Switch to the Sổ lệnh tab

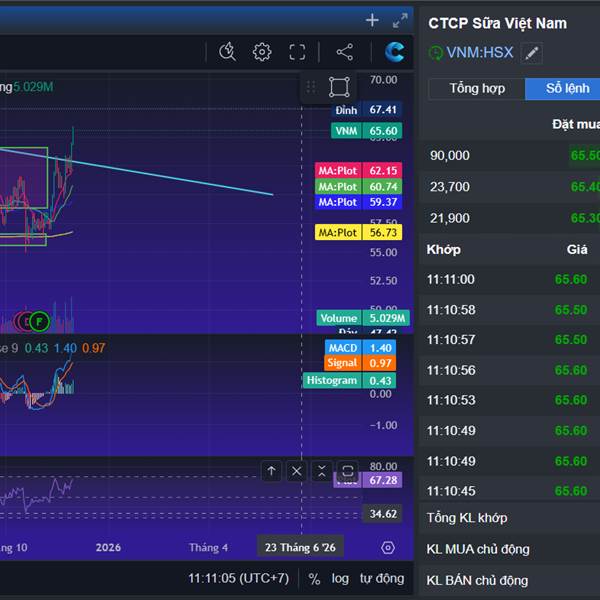click(x=567, y=89)
